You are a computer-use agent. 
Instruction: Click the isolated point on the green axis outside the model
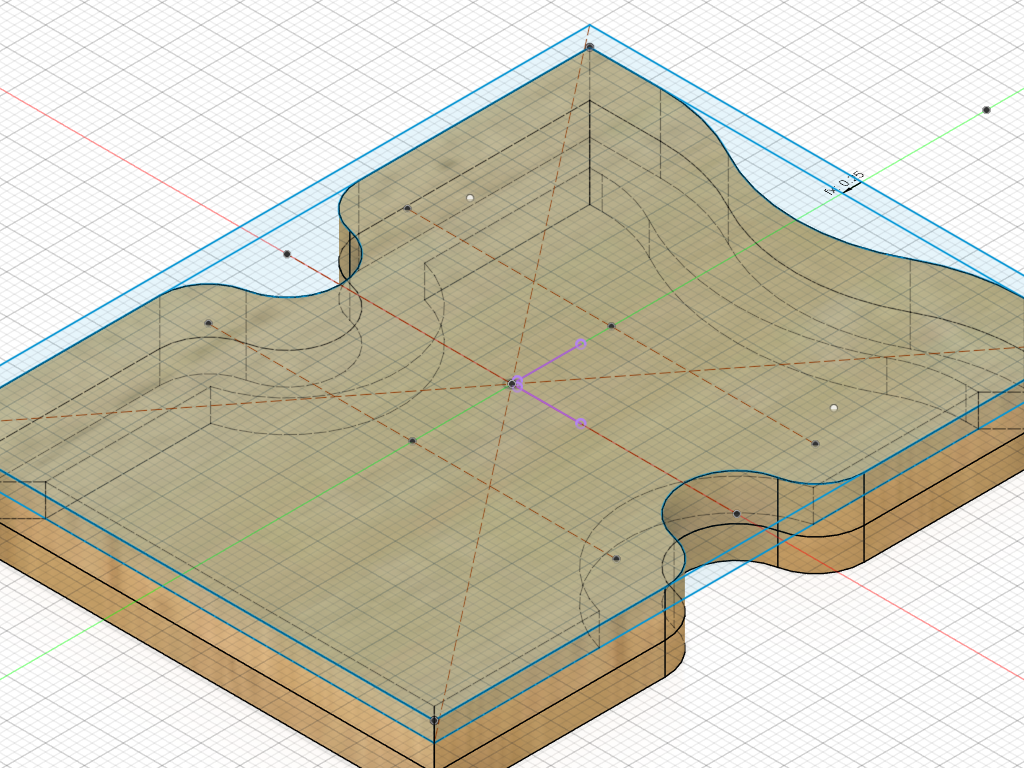click(x=986, y=110)
